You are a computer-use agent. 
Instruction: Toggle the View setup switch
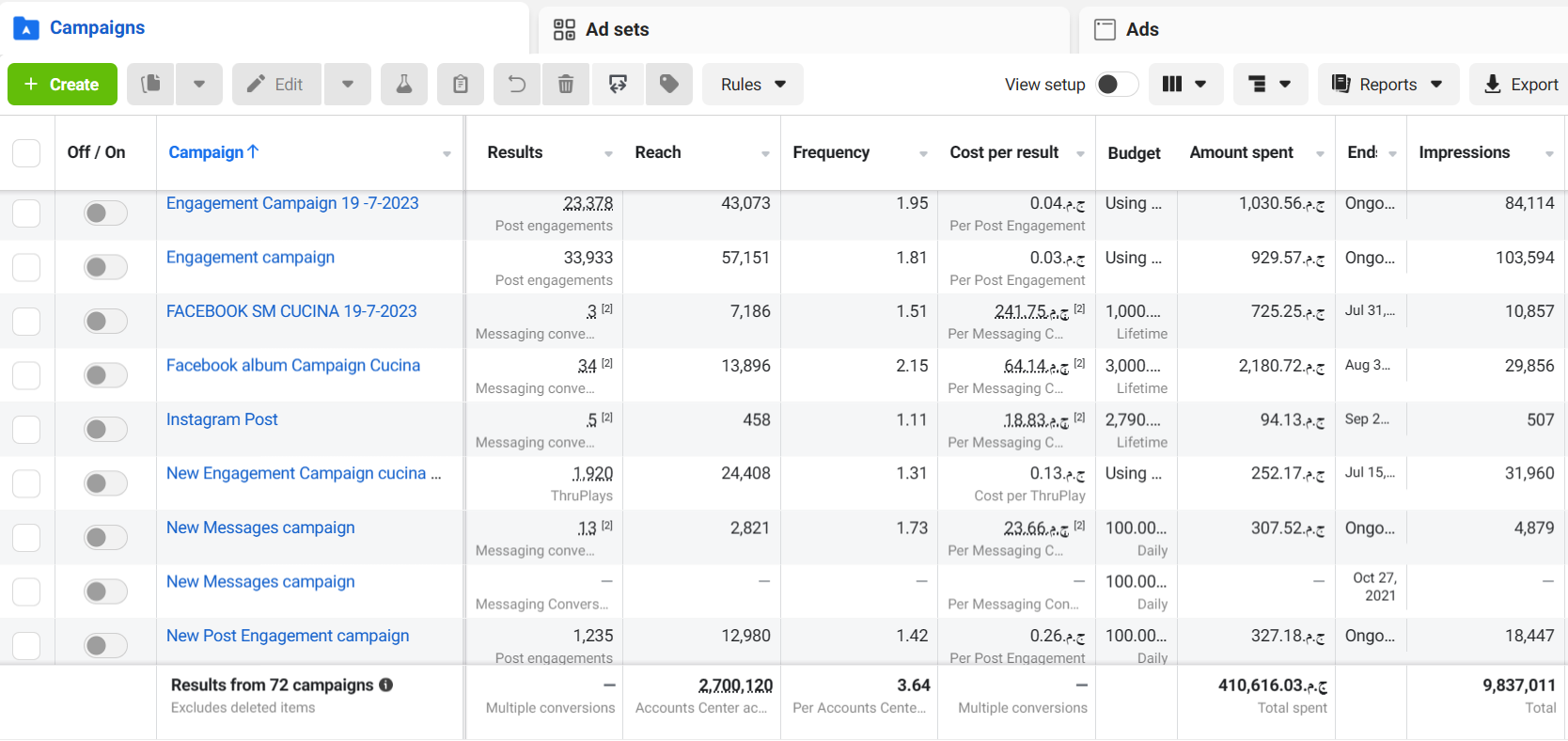pos(1117,85)
